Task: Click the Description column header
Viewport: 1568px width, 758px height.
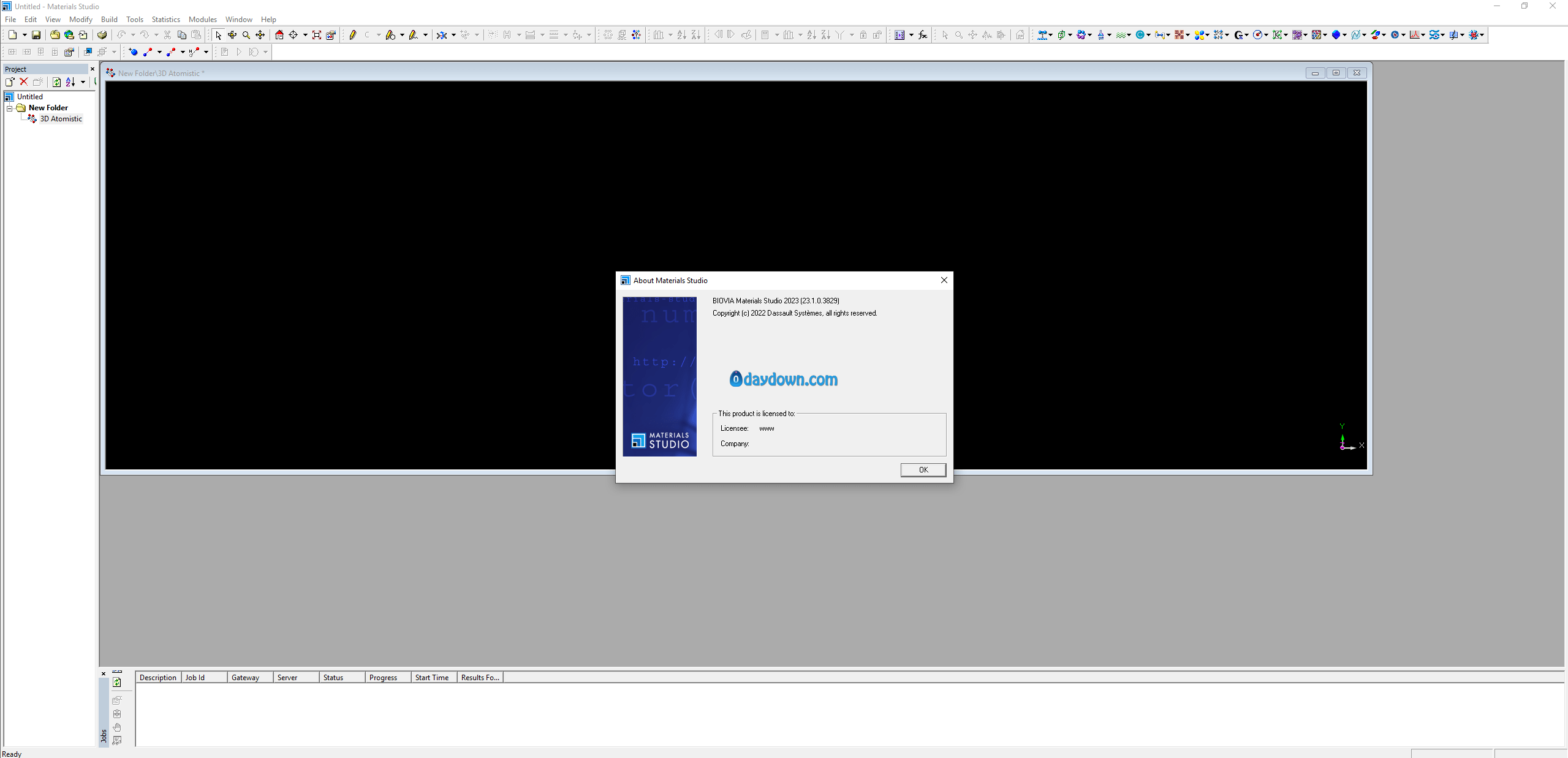Action: tap(158, 677)
